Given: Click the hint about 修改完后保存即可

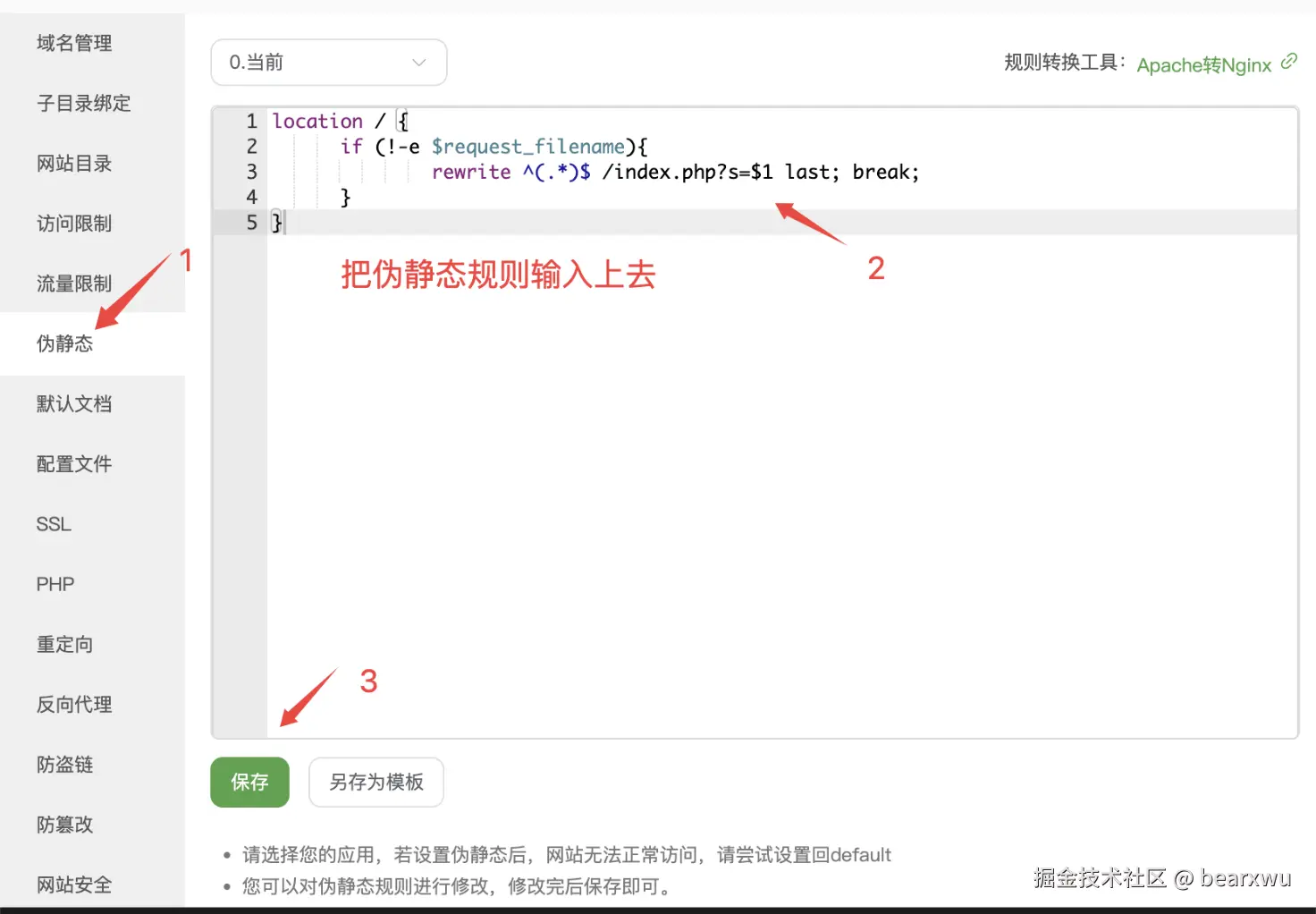Looking at the screenshot, I should [458, 886].
